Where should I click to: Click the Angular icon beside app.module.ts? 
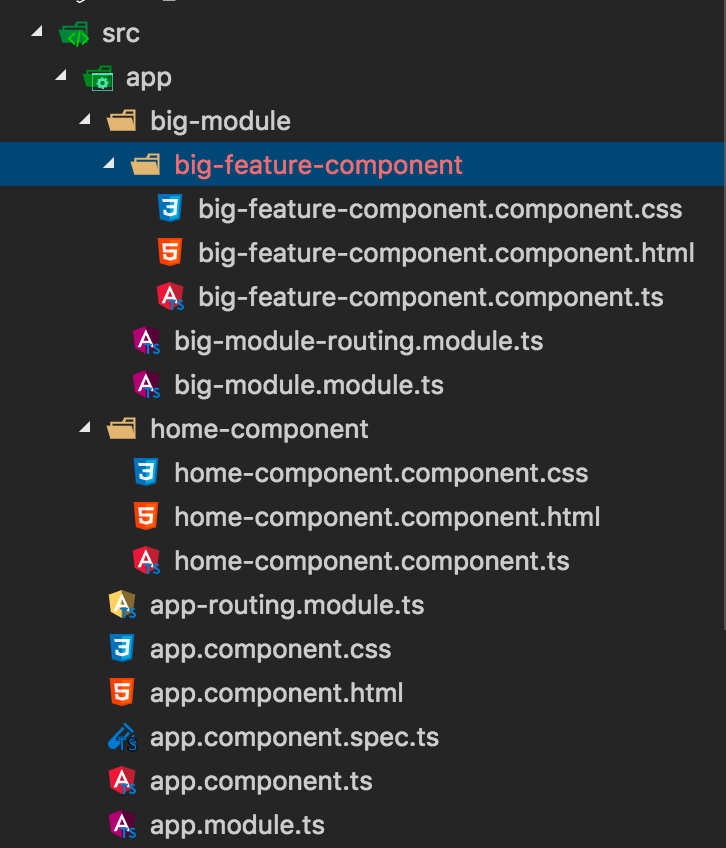(x=122, y=826)
